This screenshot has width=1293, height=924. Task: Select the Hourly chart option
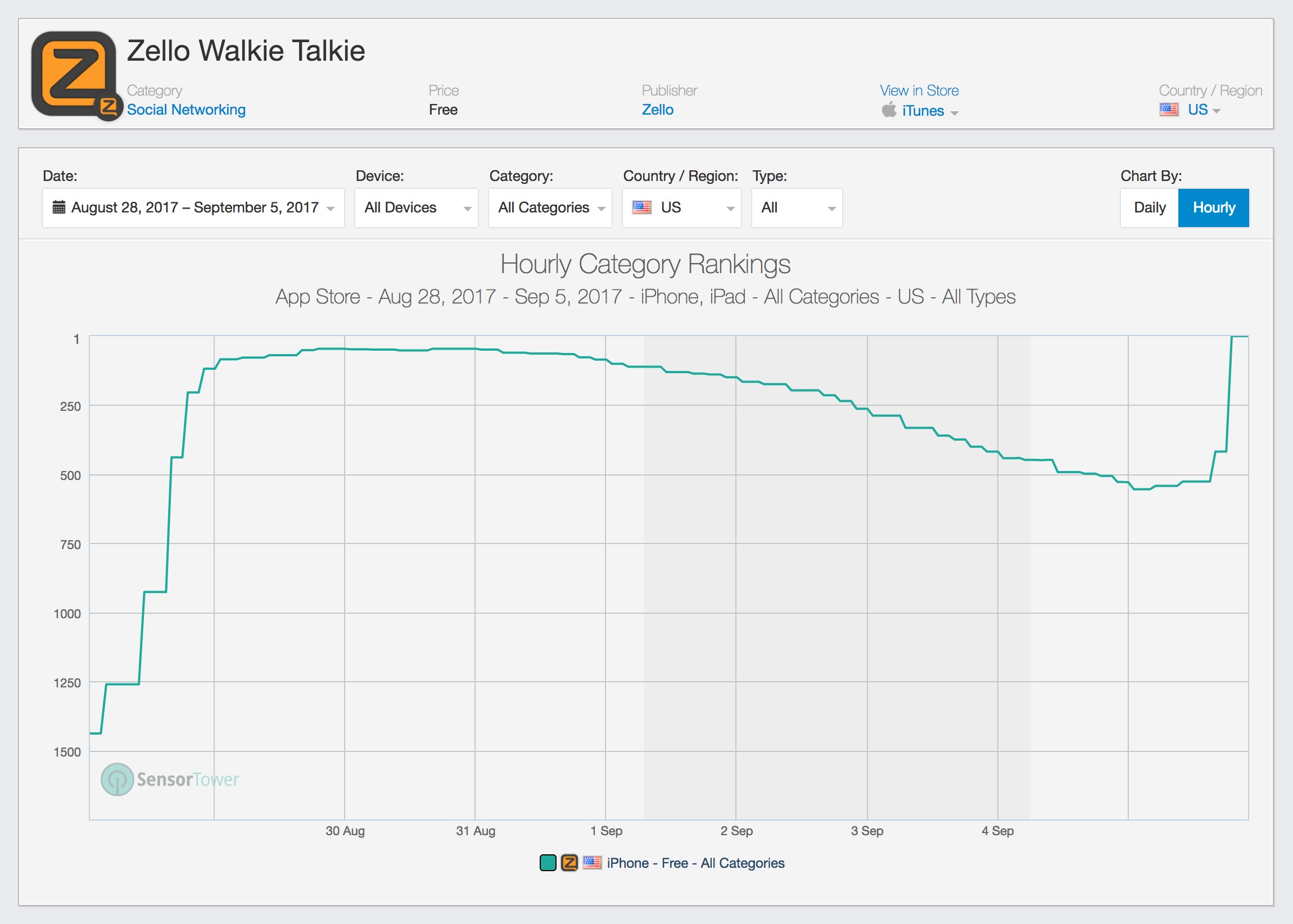[x=1213, y=207]
